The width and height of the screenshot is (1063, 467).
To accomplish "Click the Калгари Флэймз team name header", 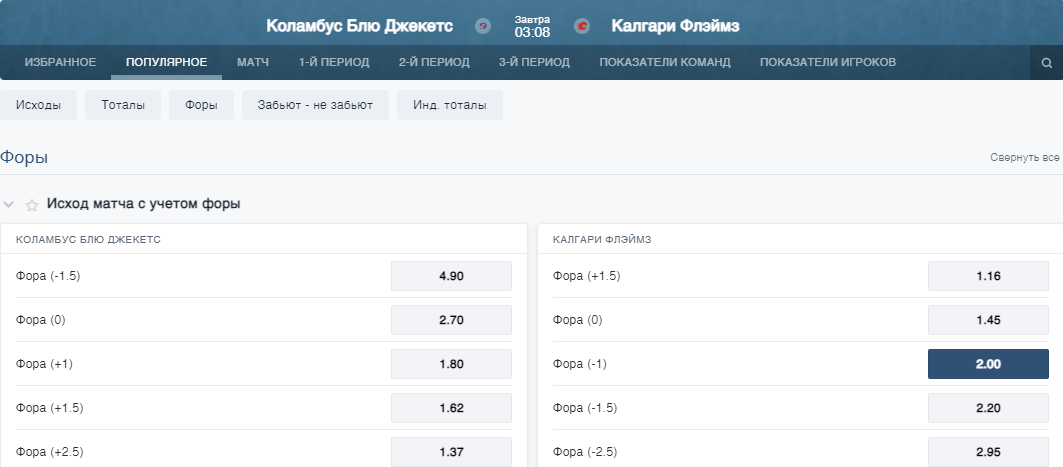I will tap(675, 26).
